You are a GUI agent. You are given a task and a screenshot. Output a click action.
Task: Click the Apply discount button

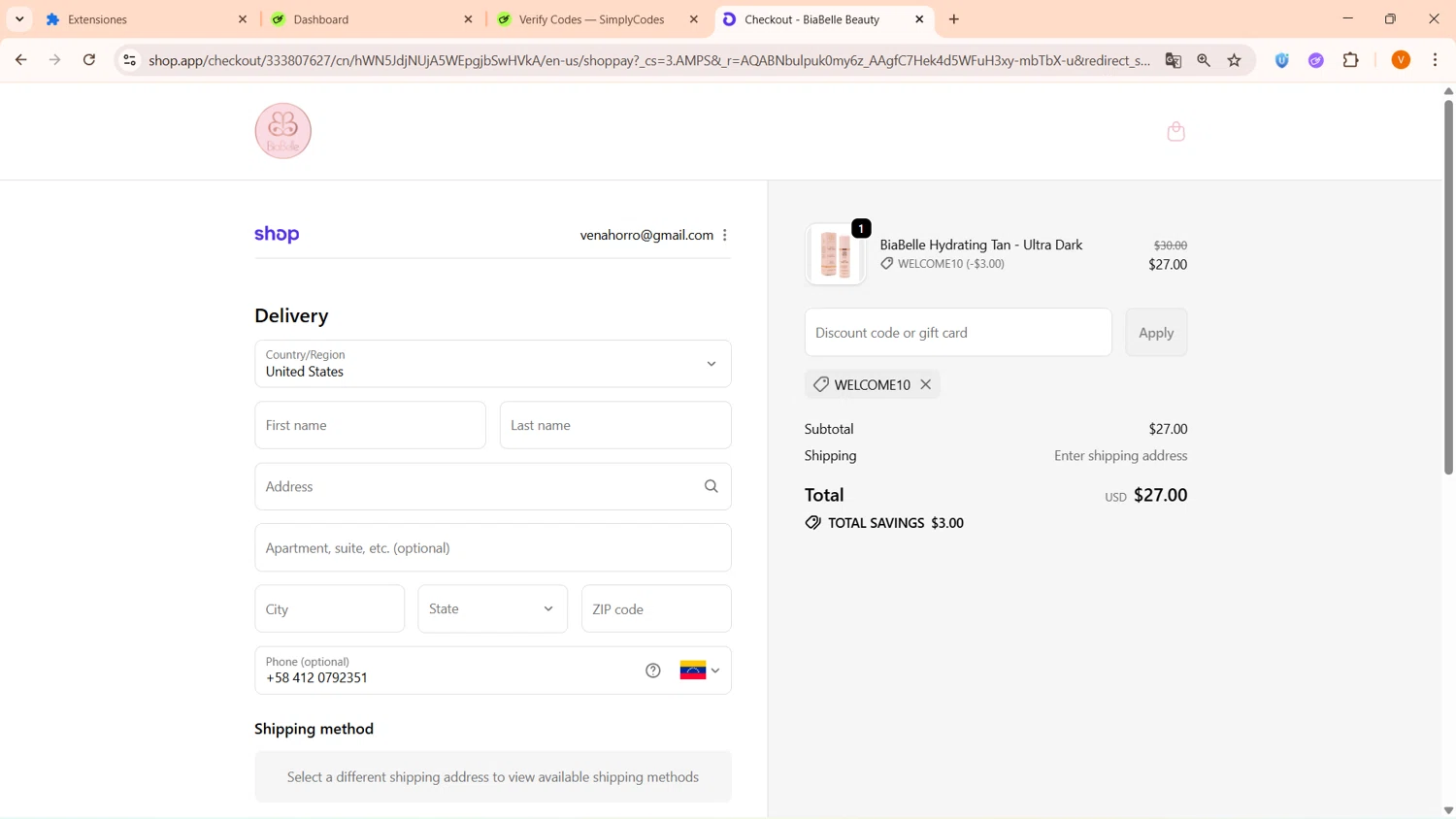pyautogui.click(x=1156, y=333)
